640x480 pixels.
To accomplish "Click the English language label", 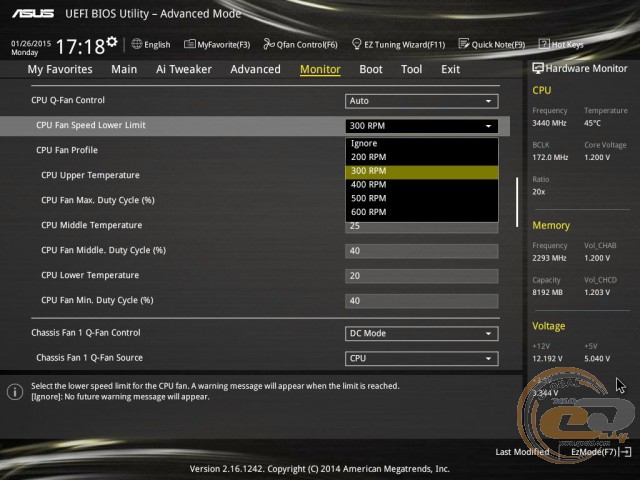I will pyautogui.click(x=157, y=44).
